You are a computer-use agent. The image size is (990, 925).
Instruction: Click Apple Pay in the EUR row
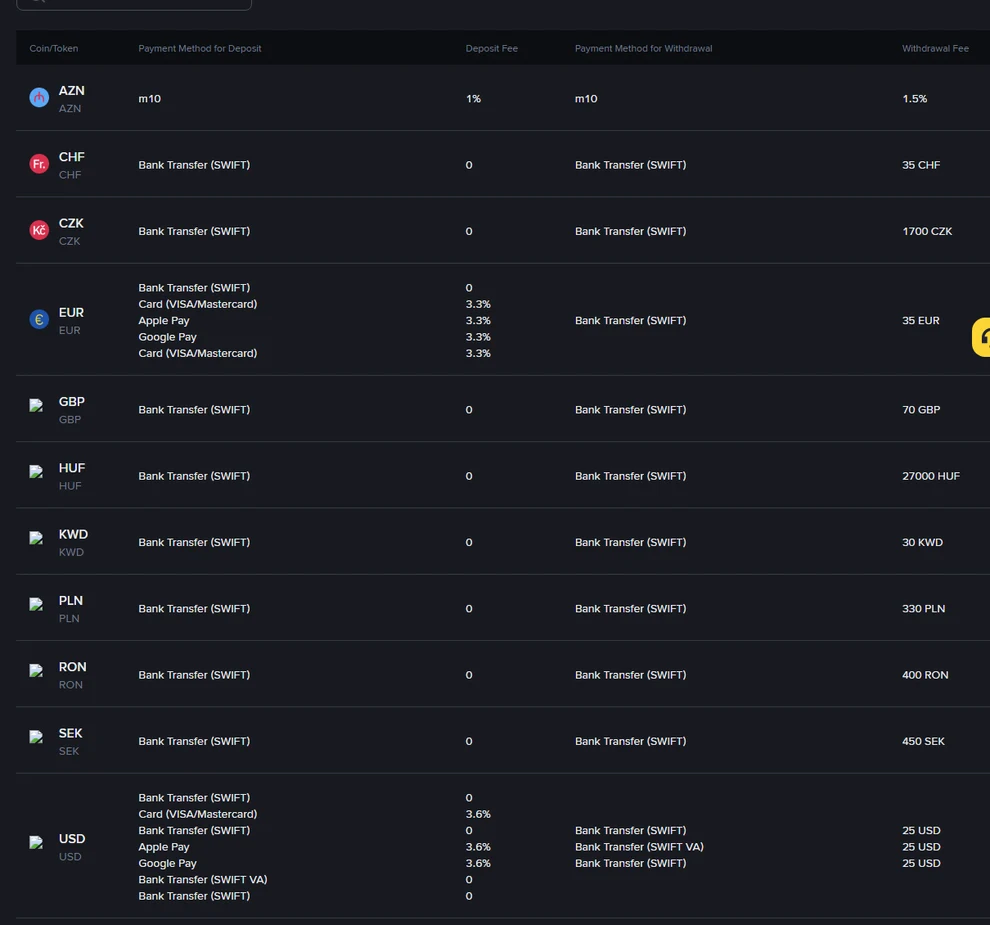tap(164, 321)
